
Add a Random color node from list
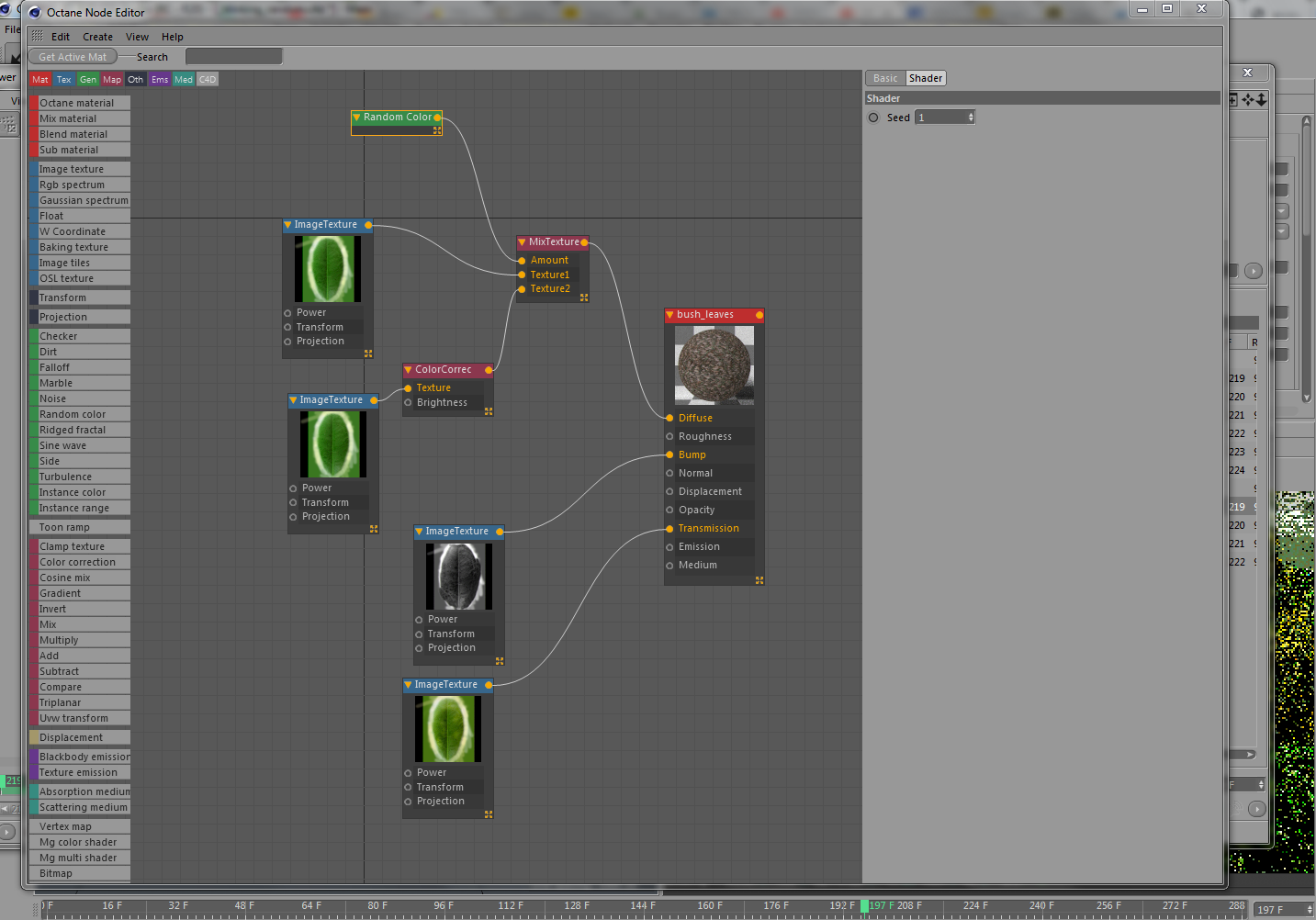80,414
